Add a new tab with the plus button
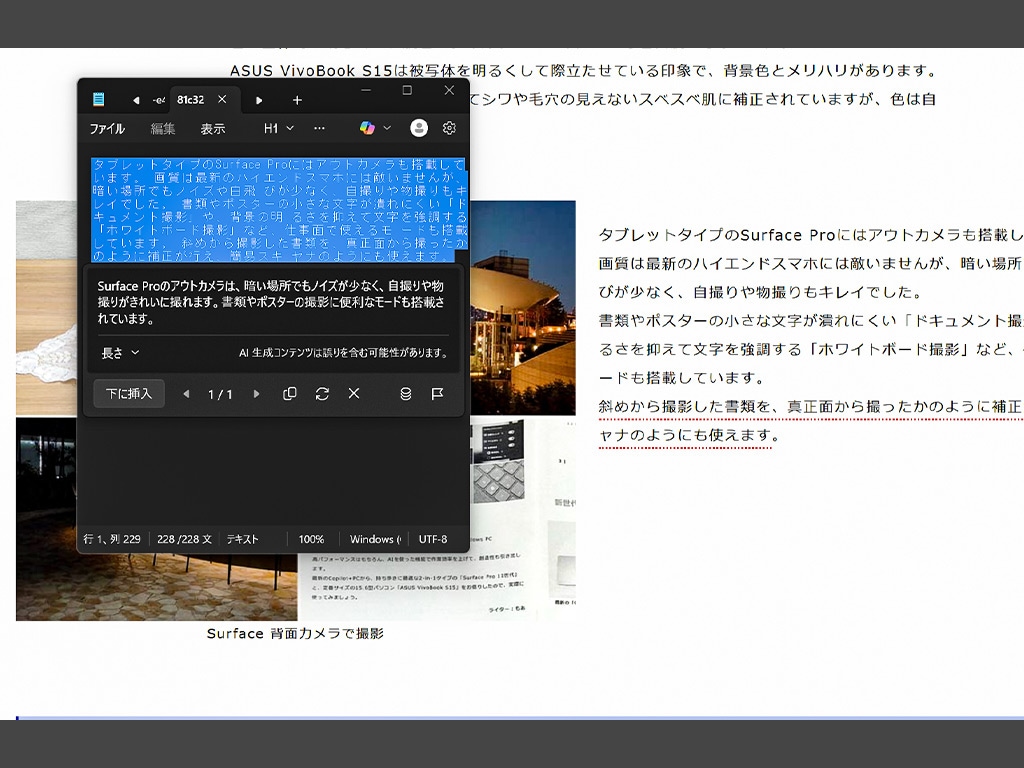This screenshot has height=768, width=1024. pyautogui.click(x=297, y=100)
